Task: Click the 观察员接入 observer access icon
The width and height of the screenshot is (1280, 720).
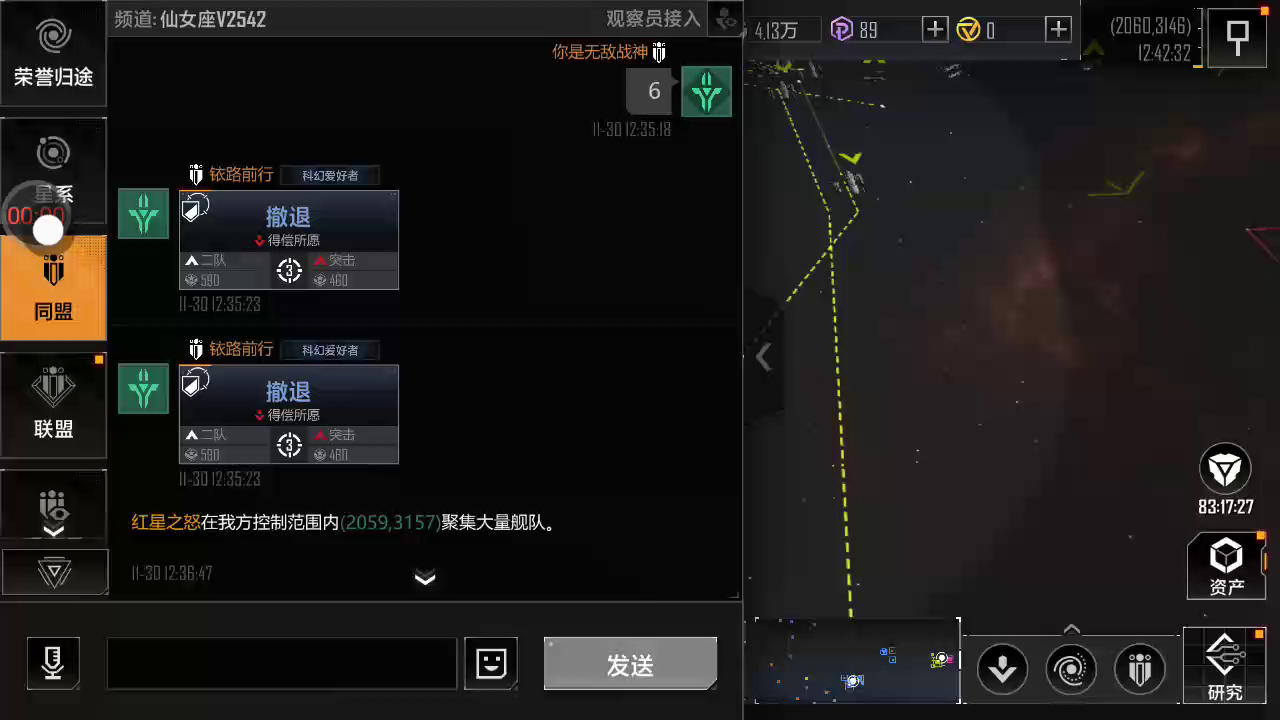Action: coord(724,19)
